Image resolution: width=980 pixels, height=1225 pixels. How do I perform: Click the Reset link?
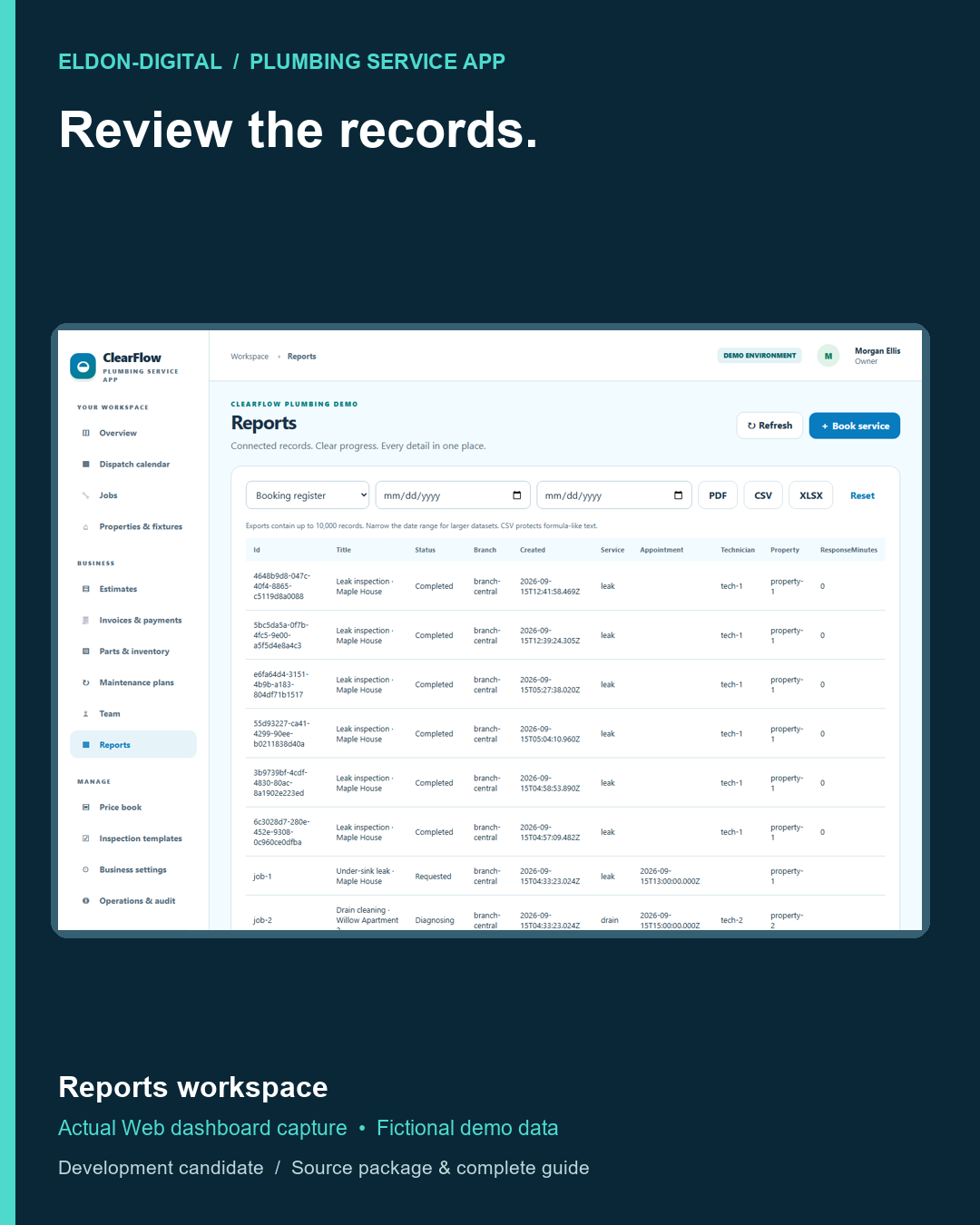862,495
